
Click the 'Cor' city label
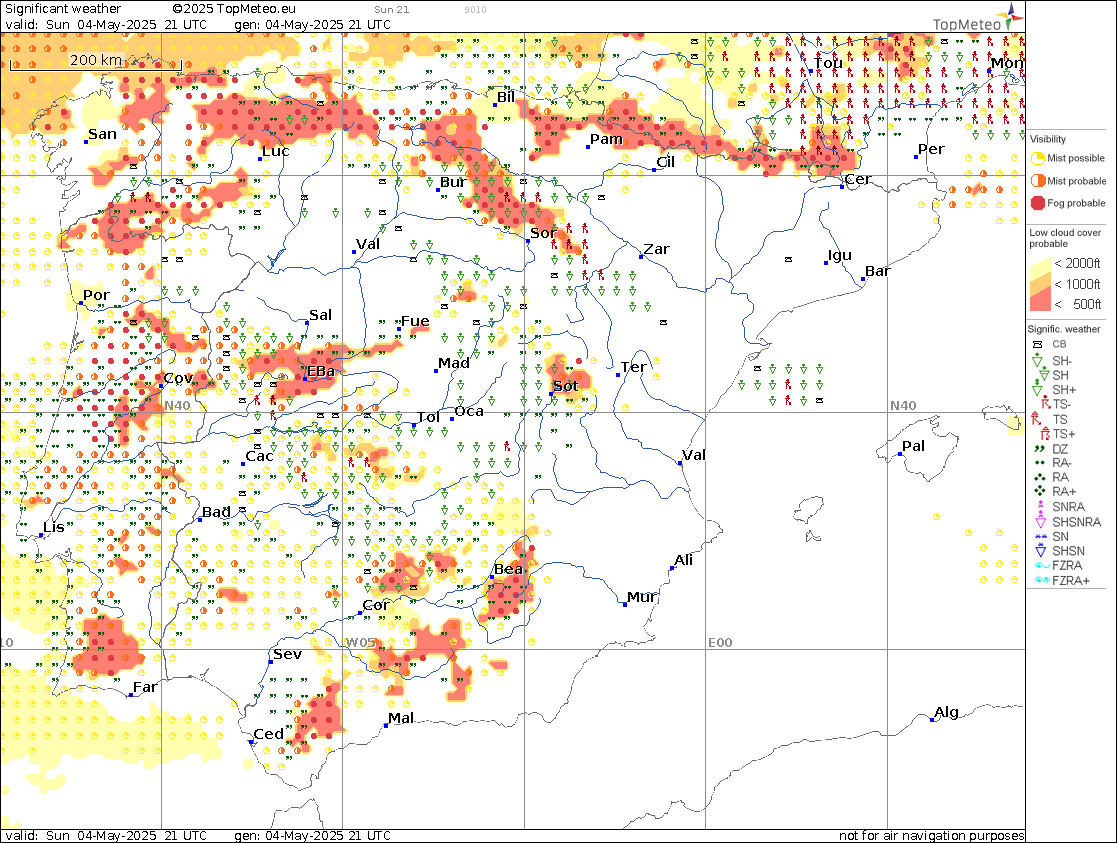point(375,605)
